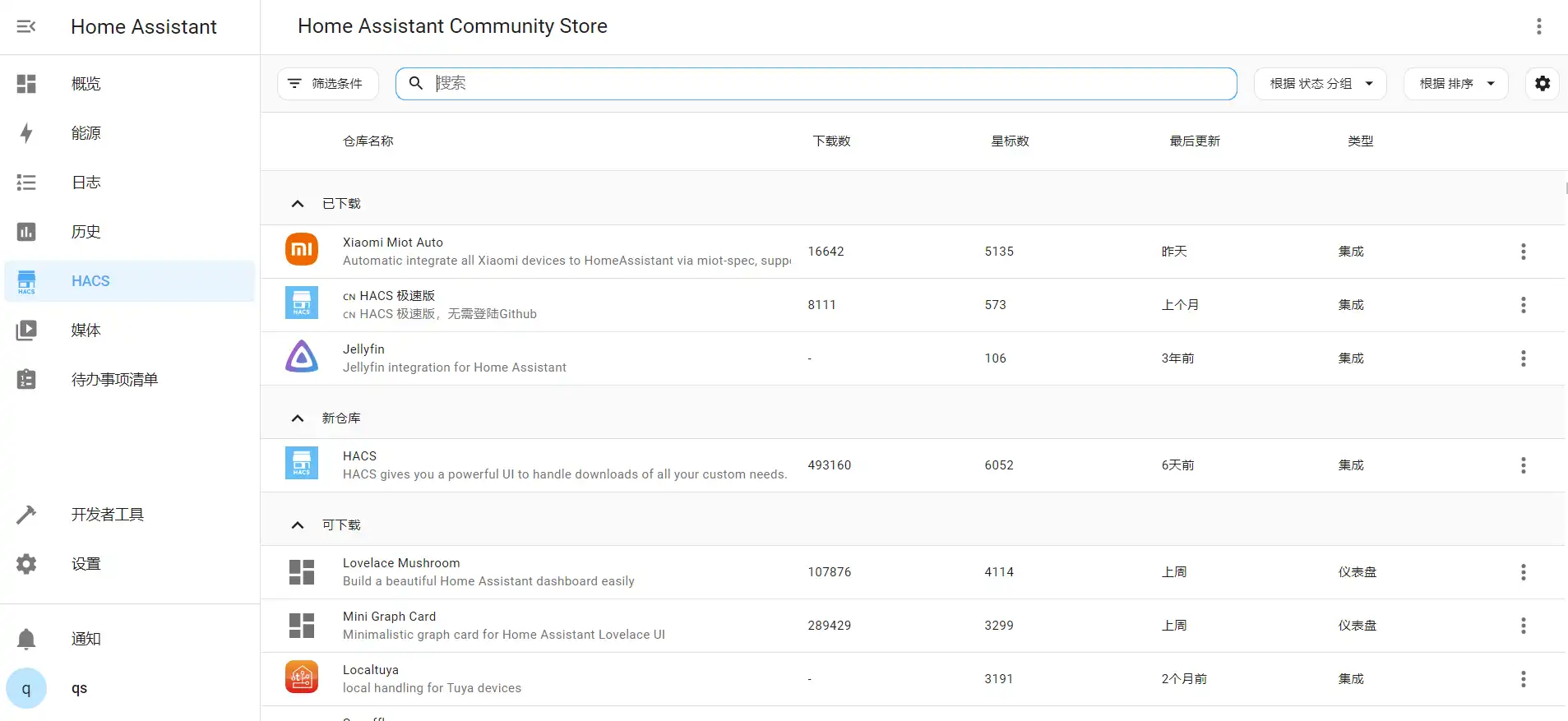This screenshot has width=1568, height=721.
Task: Open the 根据 排序 sort dropdown
Action: 1455,84
